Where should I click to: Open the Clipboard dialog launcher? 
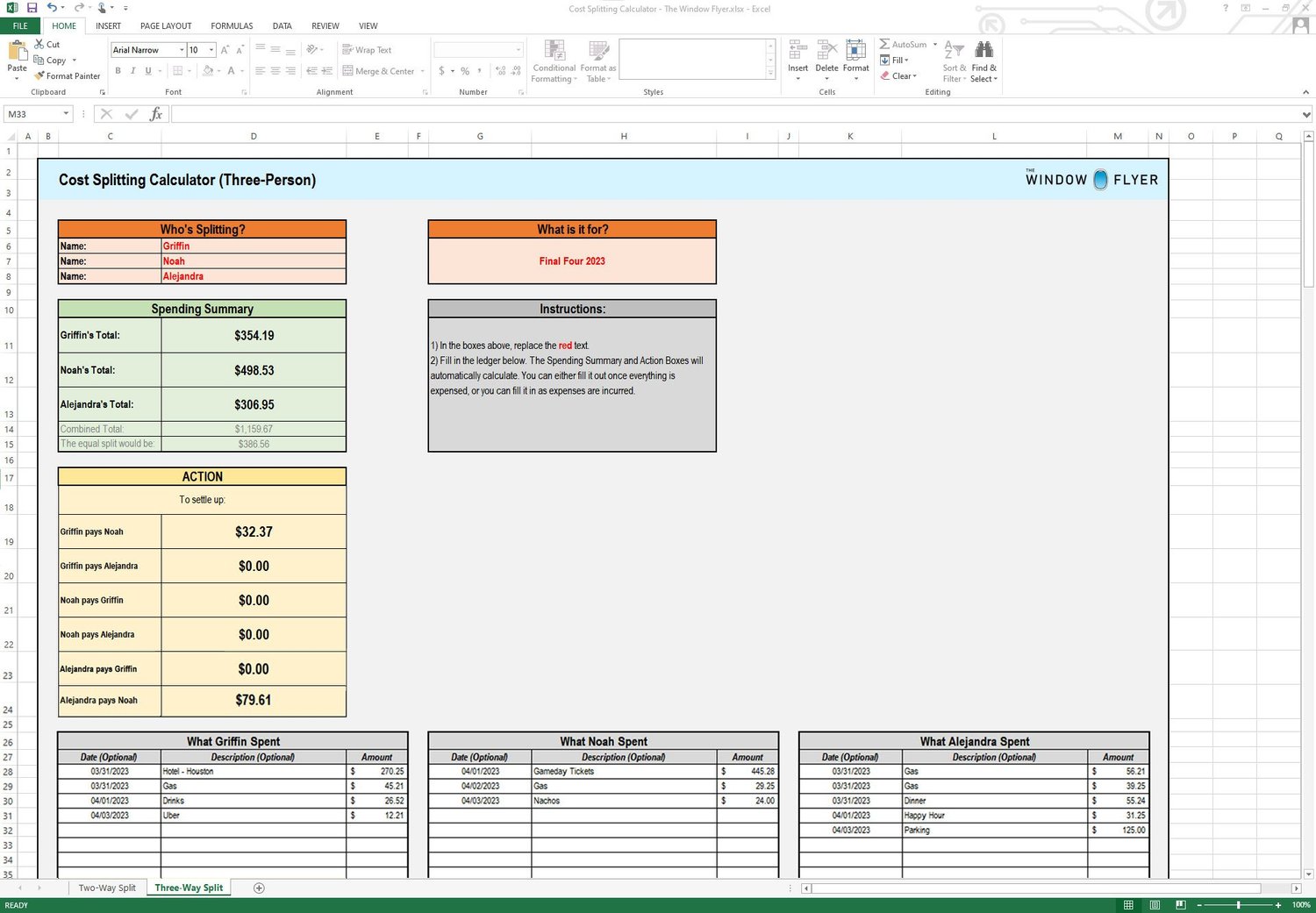102,92
